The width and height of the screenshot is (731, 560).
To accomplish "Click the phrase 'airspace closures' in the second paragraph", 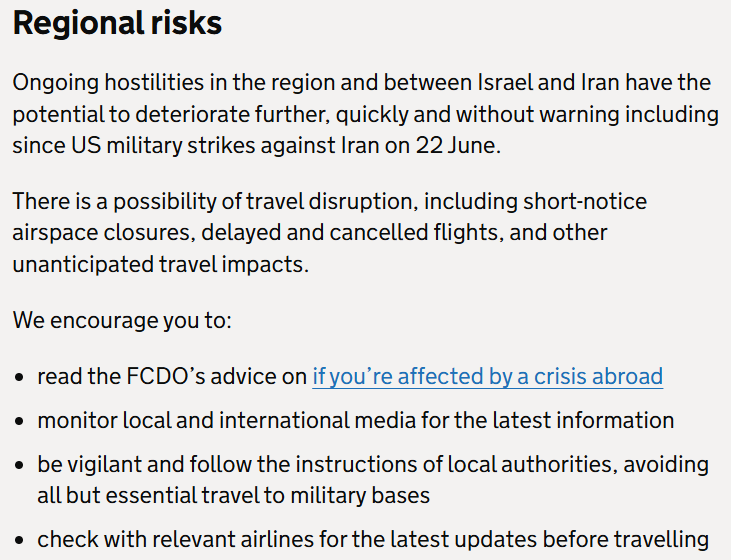I will (x=101, y=233).
